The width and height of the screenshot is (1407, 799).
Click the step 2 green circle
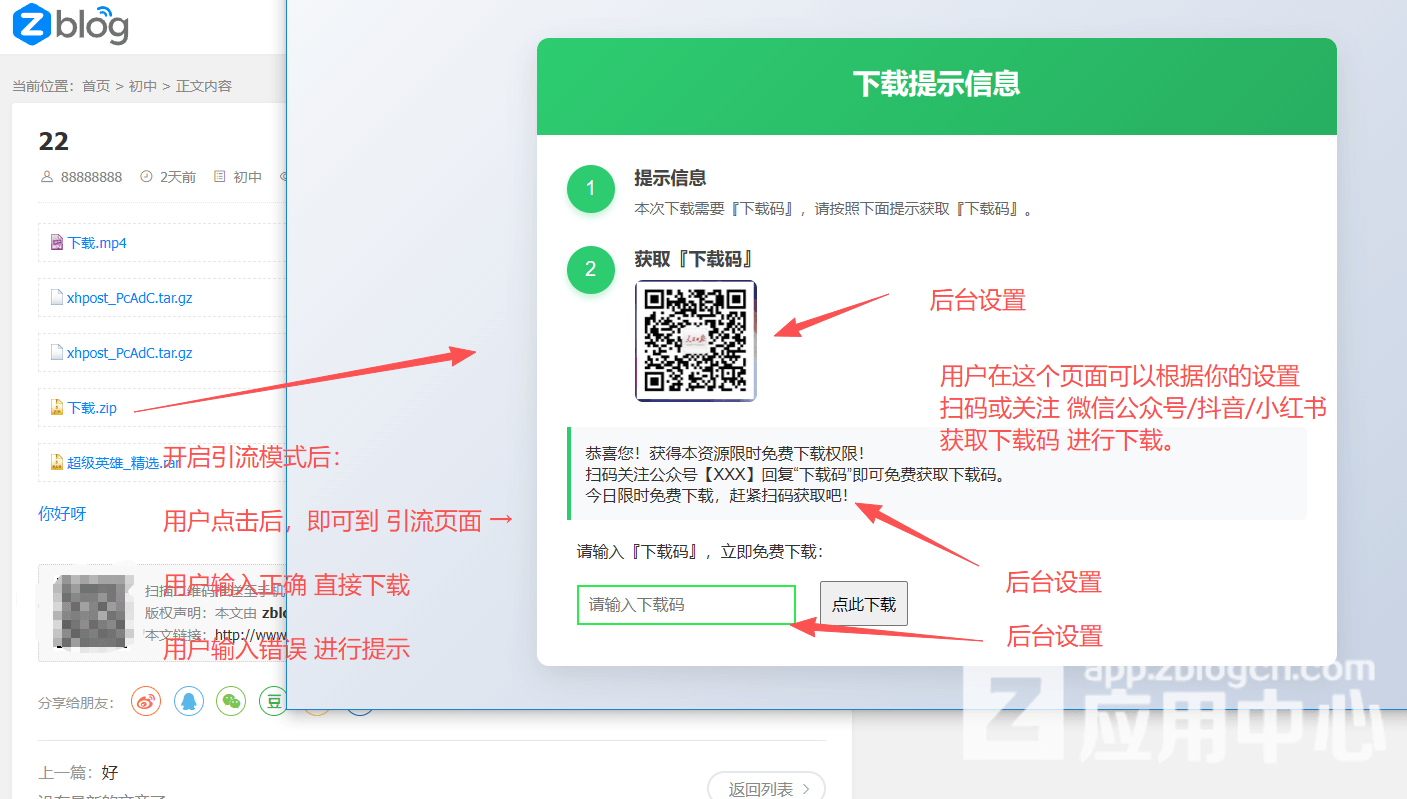[x=590, y=269]
